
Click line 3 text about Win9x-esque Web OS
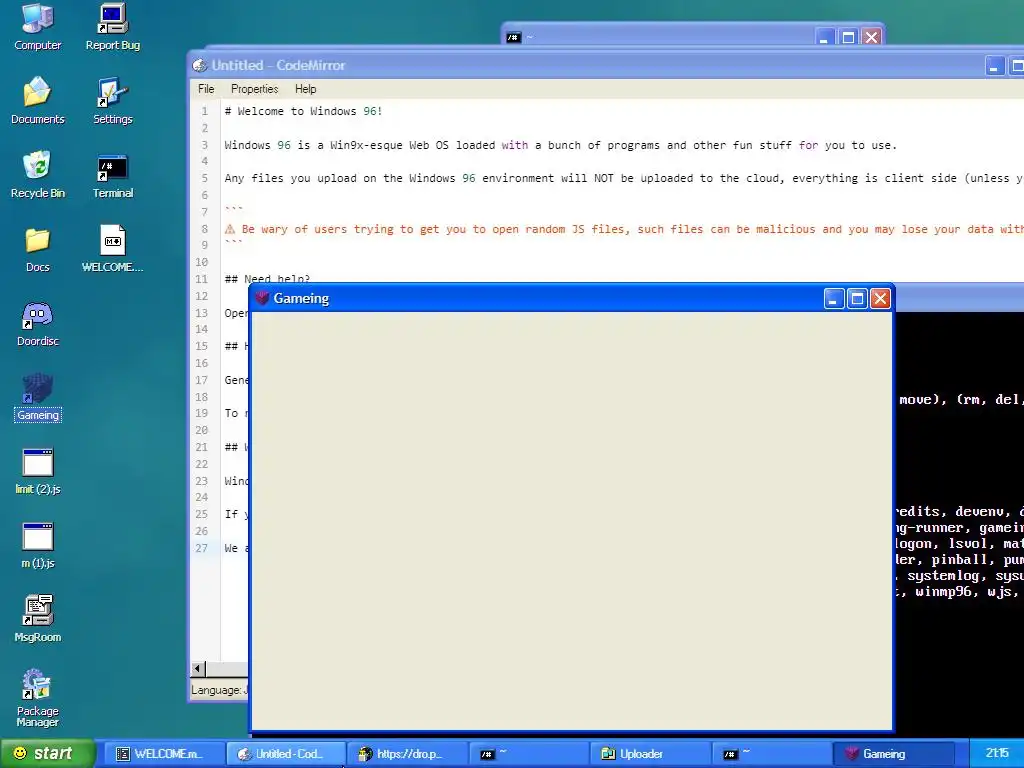coord(560,145)
